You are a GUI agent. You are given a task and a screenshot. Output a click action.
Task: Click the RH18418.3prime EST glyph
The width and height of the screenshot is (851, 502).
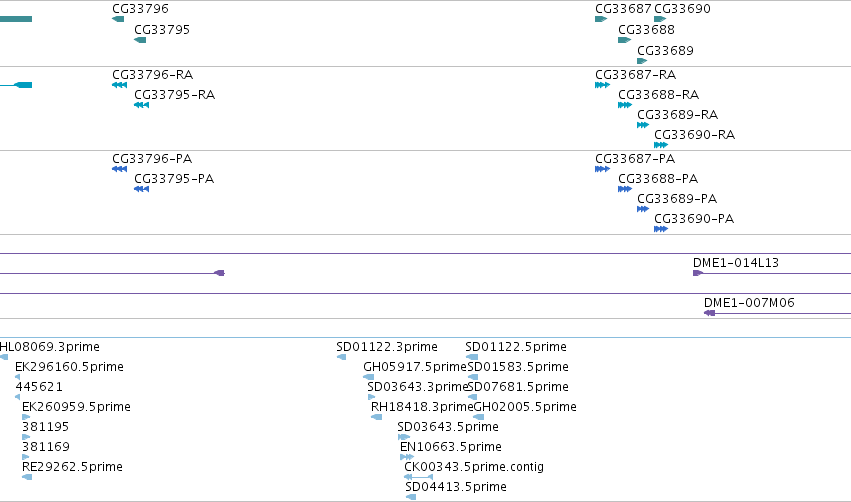(x=377, y=417)
